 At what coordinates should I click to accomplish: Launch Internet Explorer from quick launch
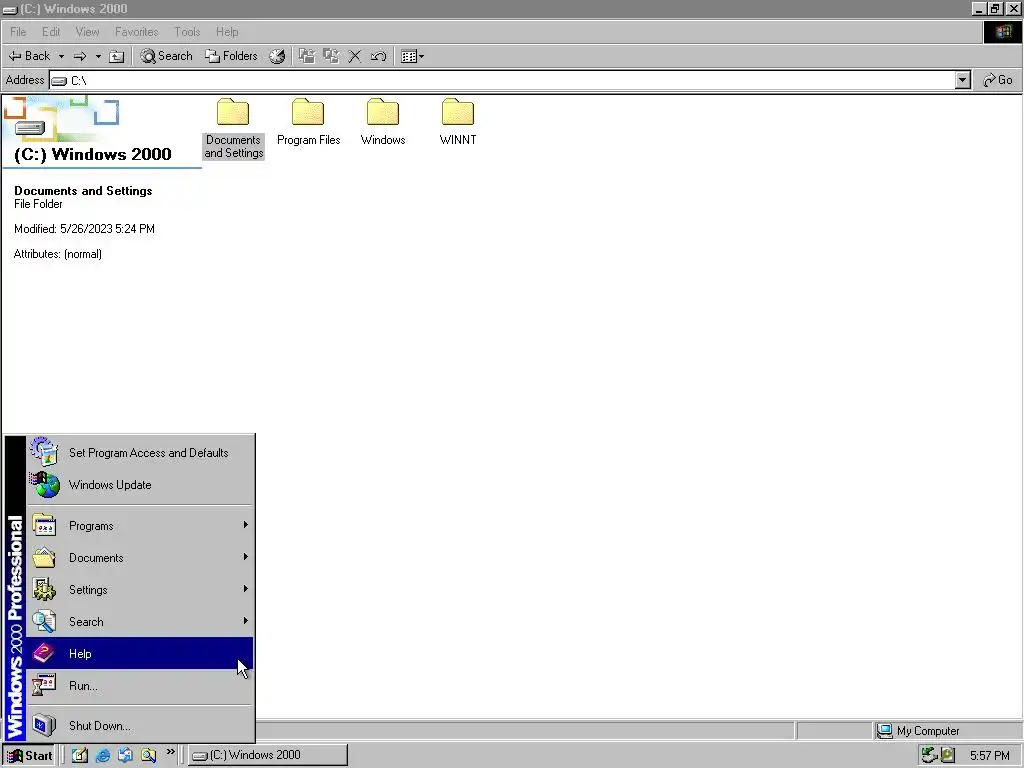coord(103,756)
